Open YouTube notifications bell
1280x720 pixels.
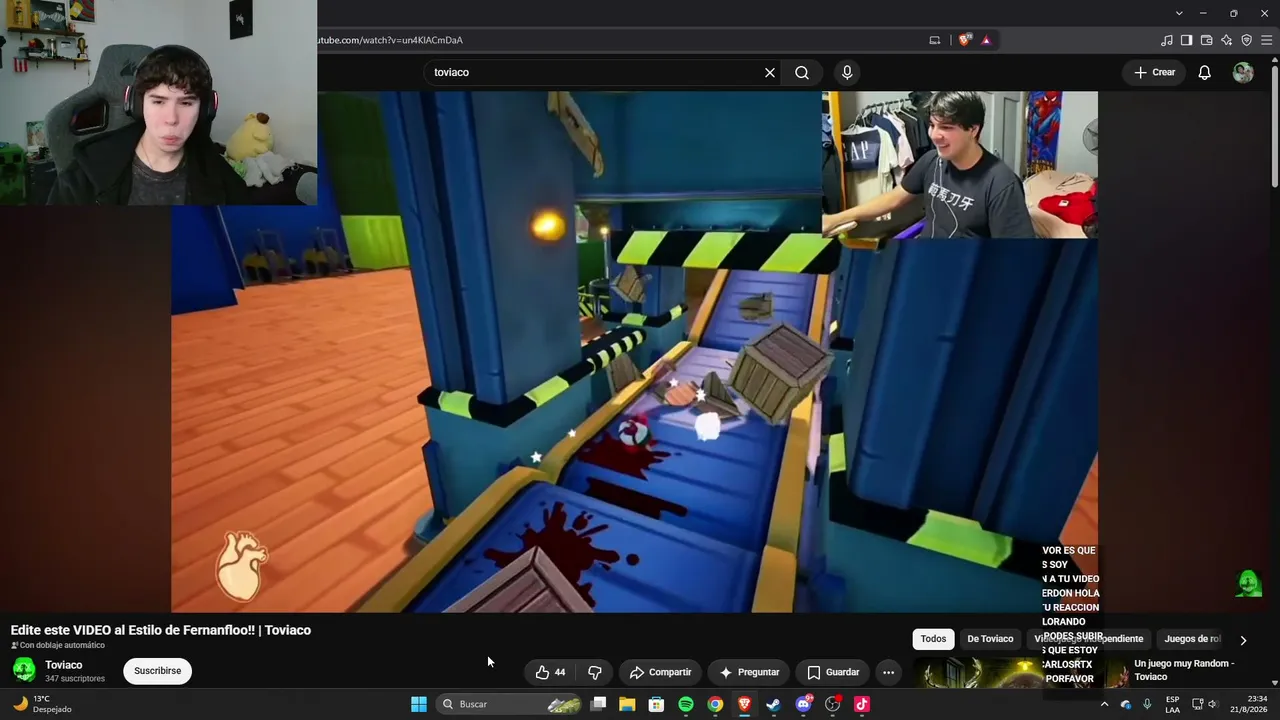coord(1205,72)
